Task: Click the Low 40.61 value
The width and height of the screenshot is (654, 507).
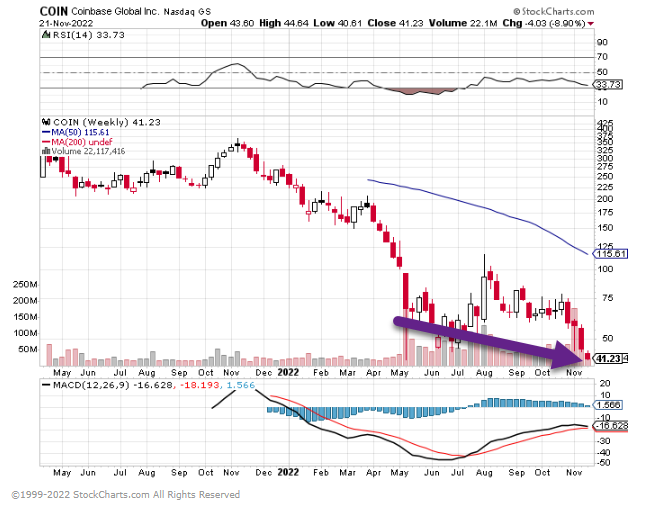Action: [338, 23]
